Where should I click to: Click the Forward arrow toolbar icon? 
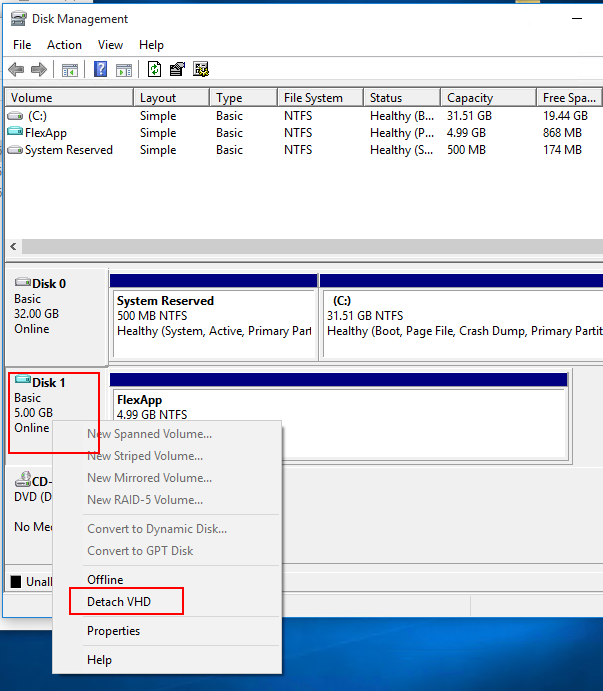point(38,69)
